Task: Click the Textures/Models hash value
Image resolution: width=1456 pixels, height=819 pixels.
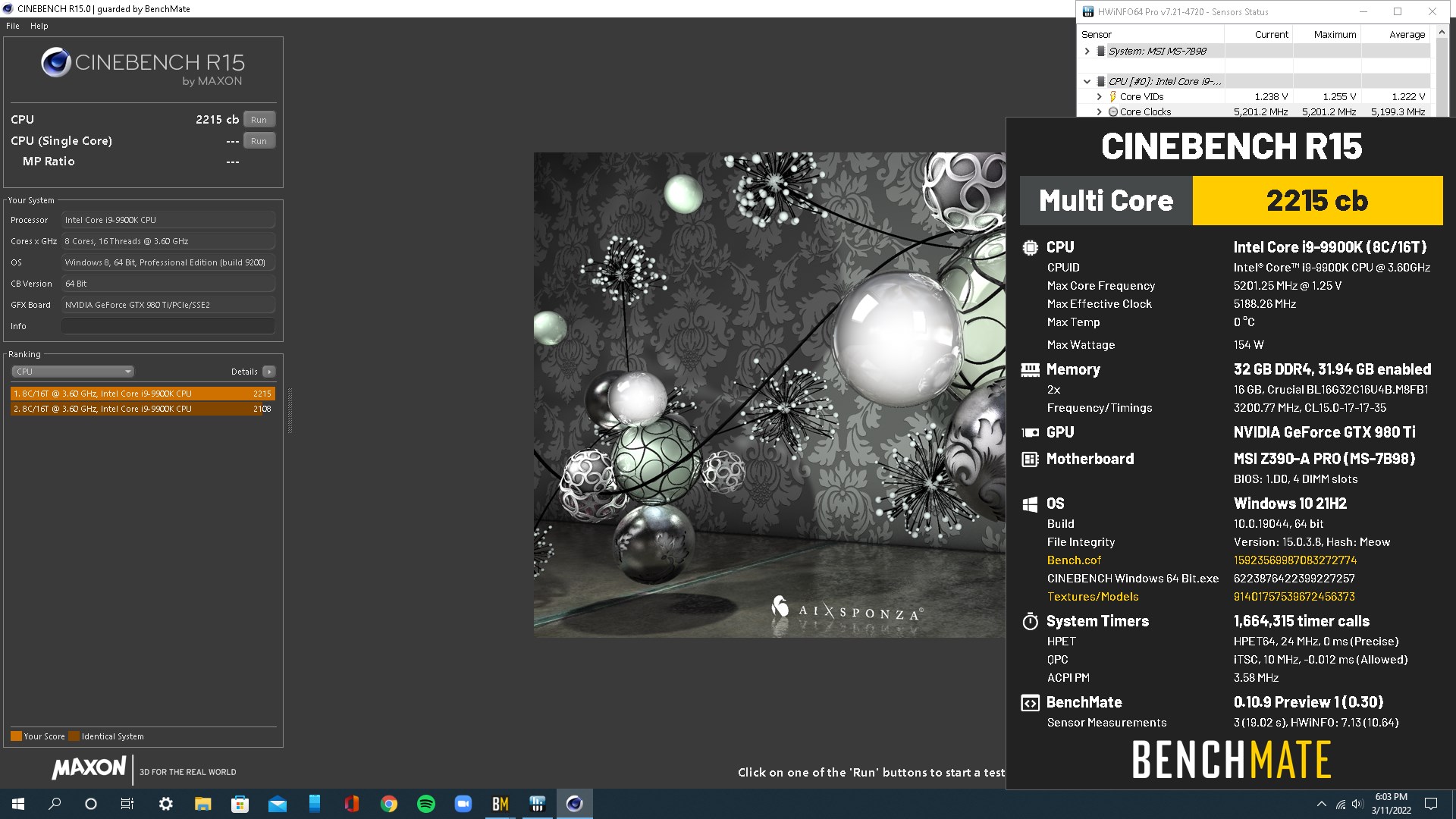Action: click(x=1294, y=597)
